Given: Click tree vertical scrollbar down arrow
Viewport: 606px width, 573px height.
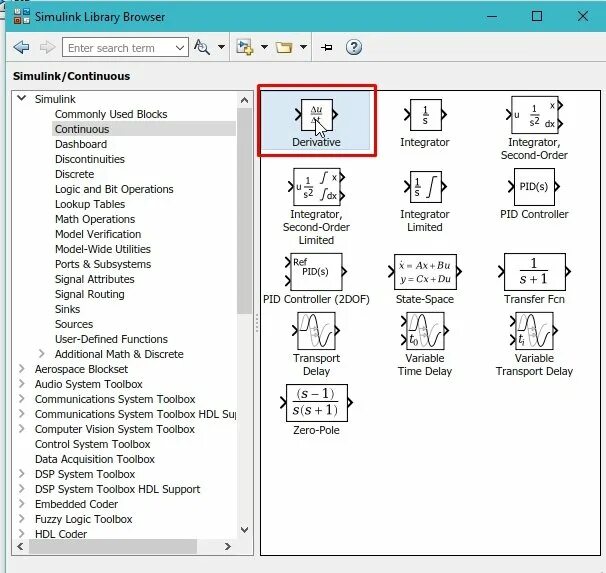Looking at the screenshot, I should tap(245, 530).
